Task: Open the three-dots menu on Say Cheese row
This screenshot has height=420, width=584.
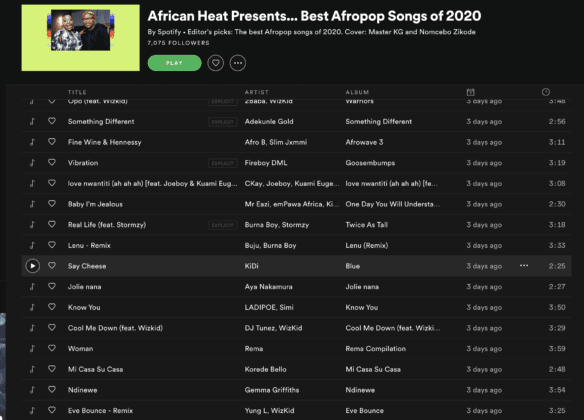Action: [x=524, y=265]
